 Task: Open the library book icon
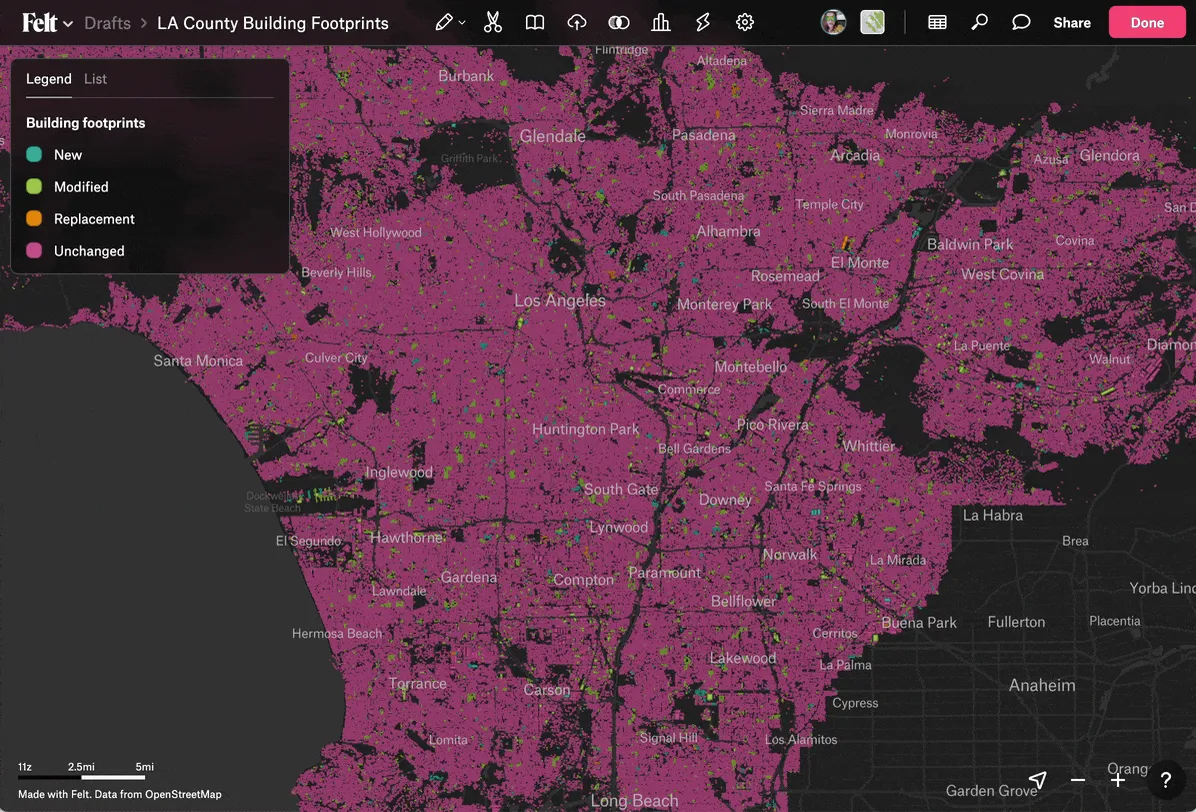pyautogui.click(x=535, y=22)
